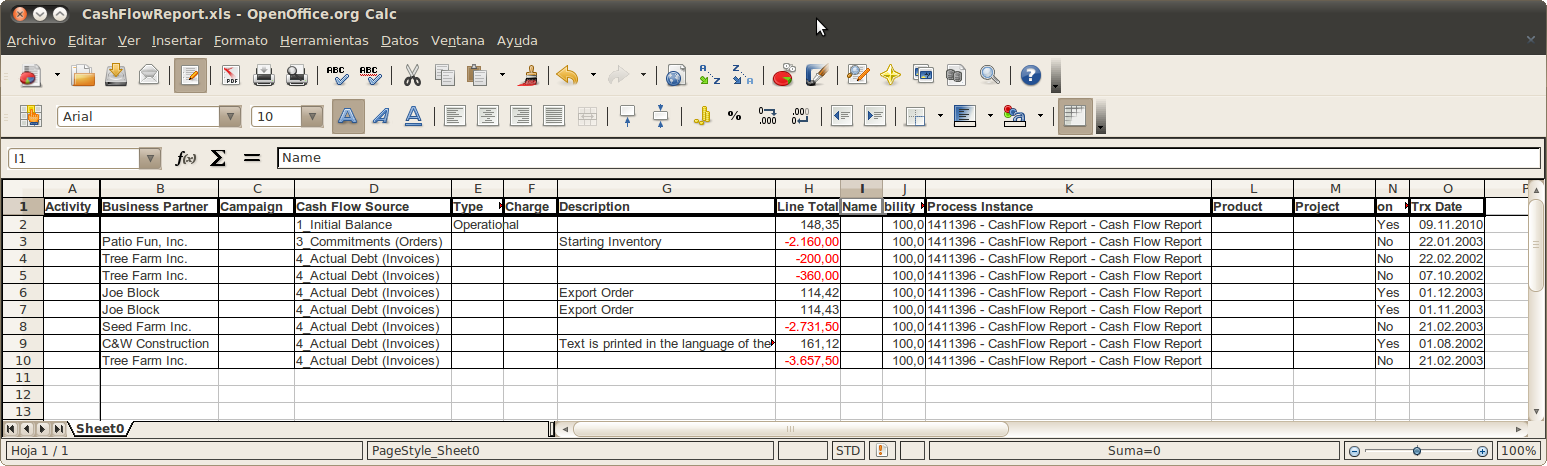Apply Percent number format
Image resolution: width=1547 pixels, height=466 pixels.
pyautogui.click(x=735, y=116)
